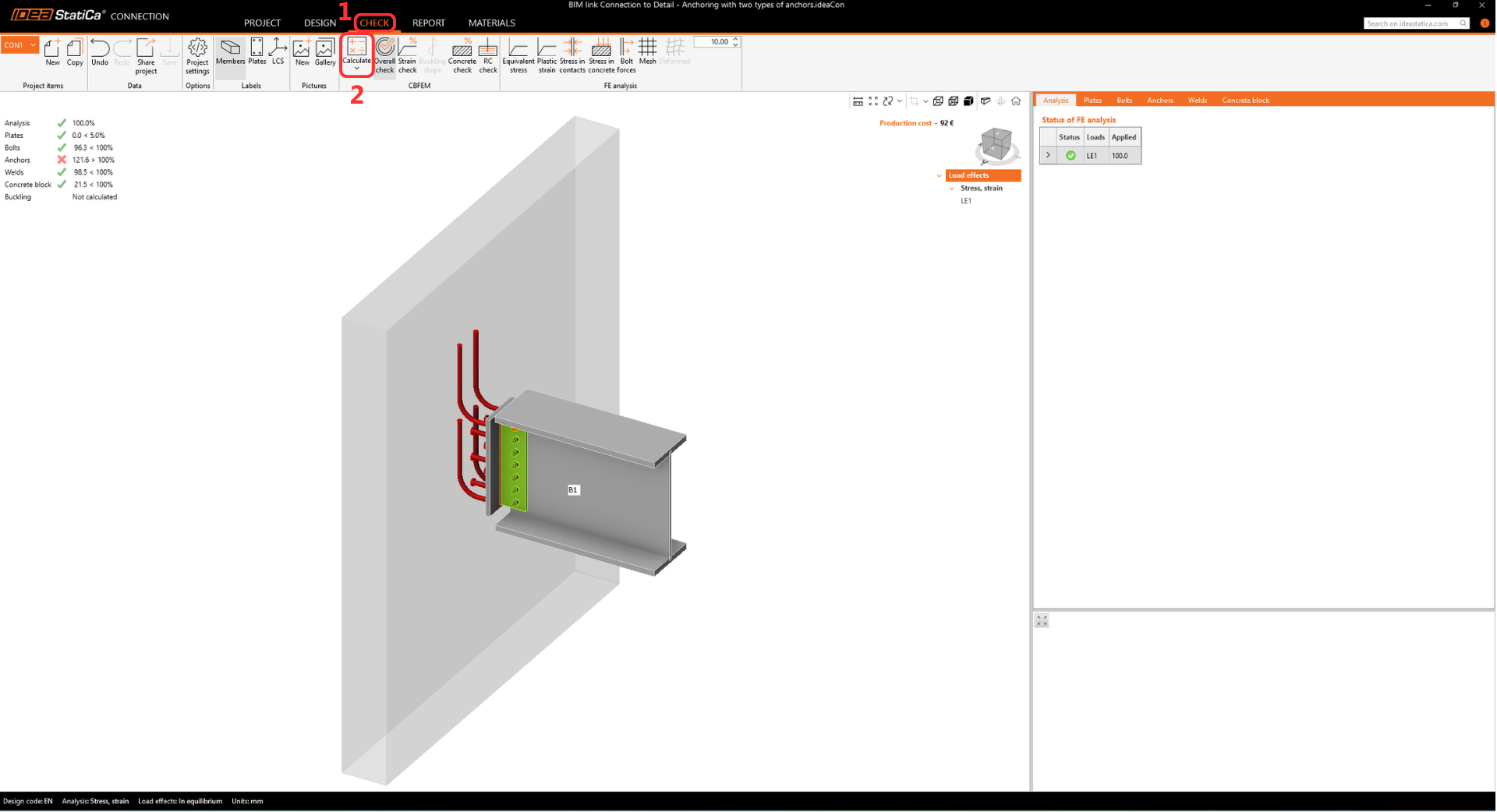This screenshot has width=1497, height=812.
Task: Toggle the Mesh display
Action: pos(647,52)
